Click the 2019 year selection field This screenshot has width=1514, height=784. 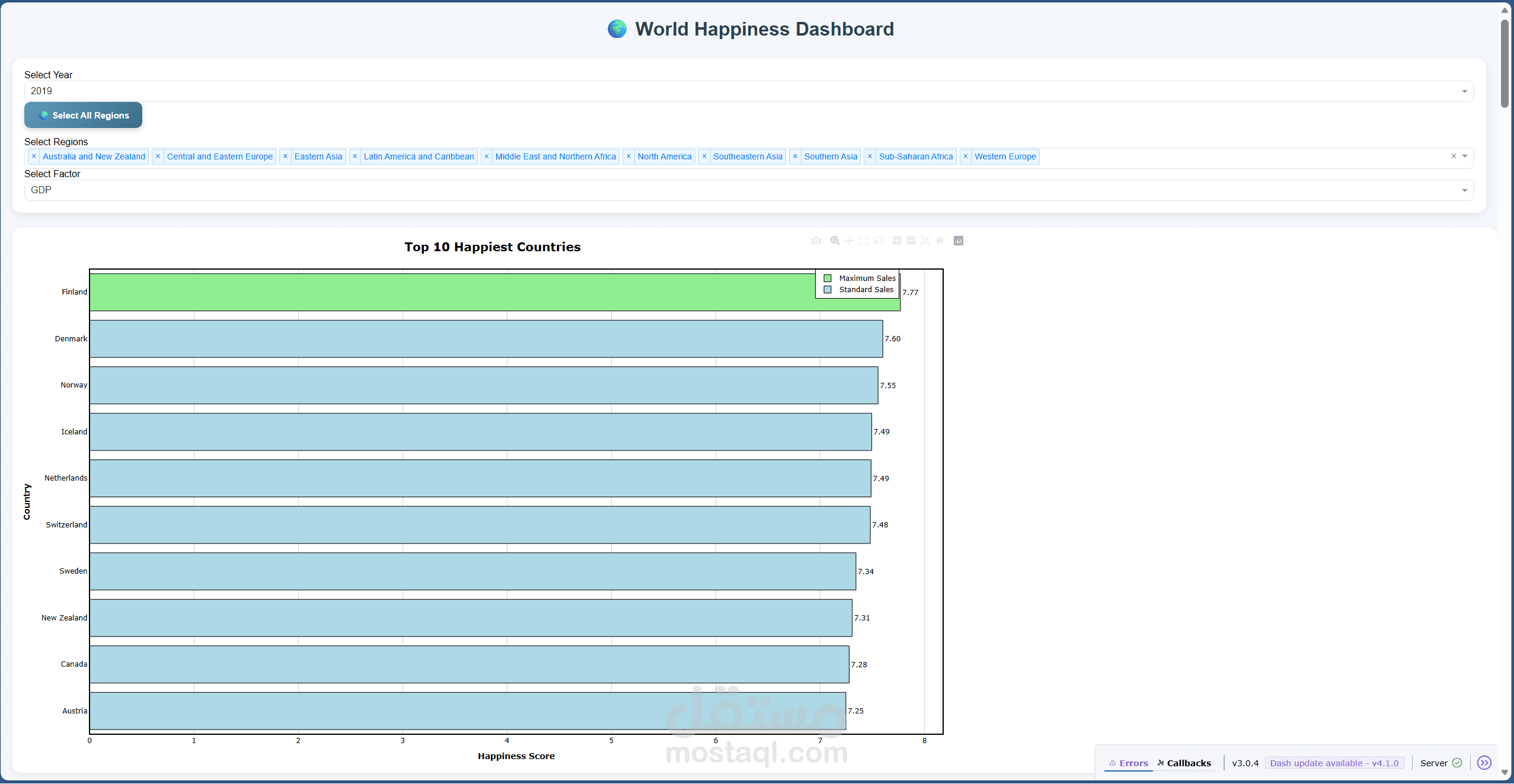(749, 91)
